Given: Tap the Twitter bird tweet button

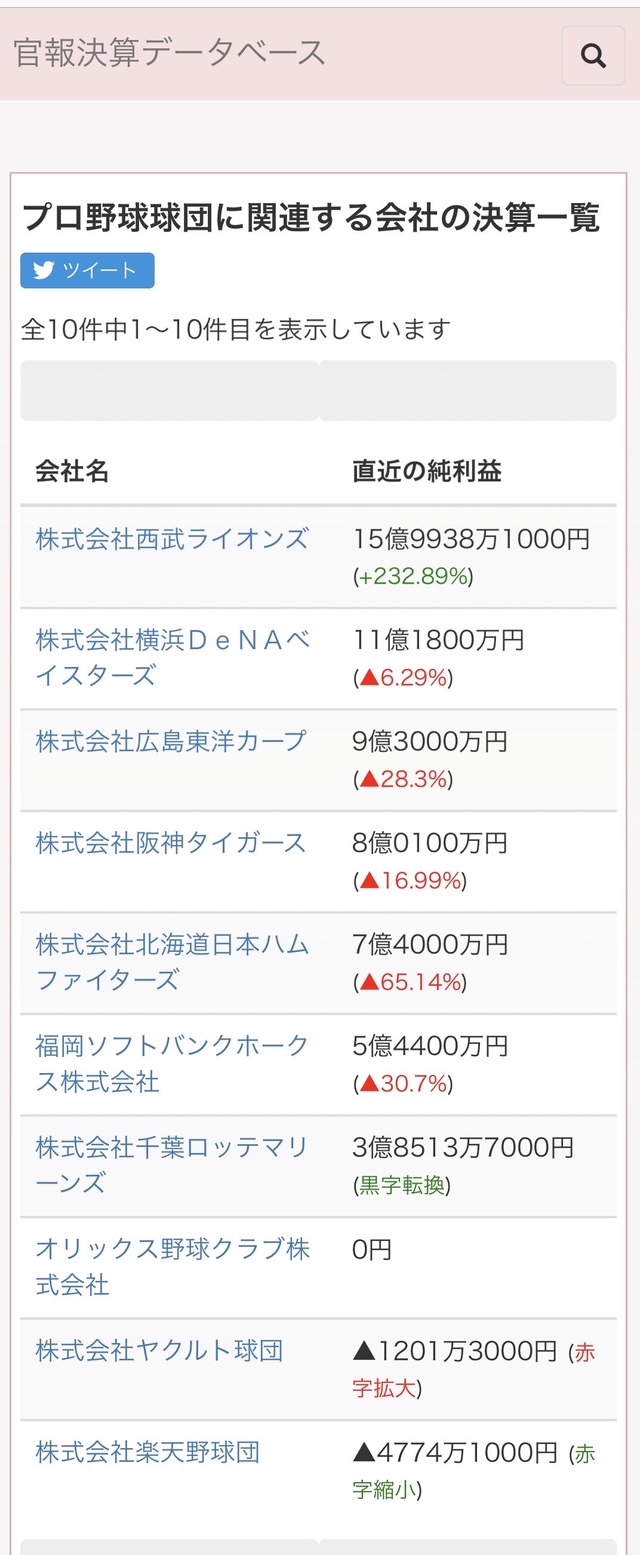Looking at the screenshot, I should pos(87,271).
